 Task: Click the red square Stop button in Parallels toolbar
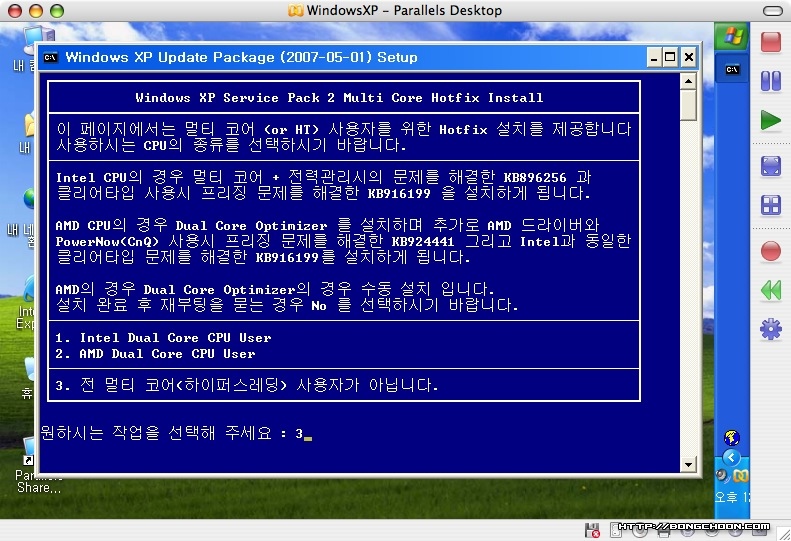pos(770,41)
